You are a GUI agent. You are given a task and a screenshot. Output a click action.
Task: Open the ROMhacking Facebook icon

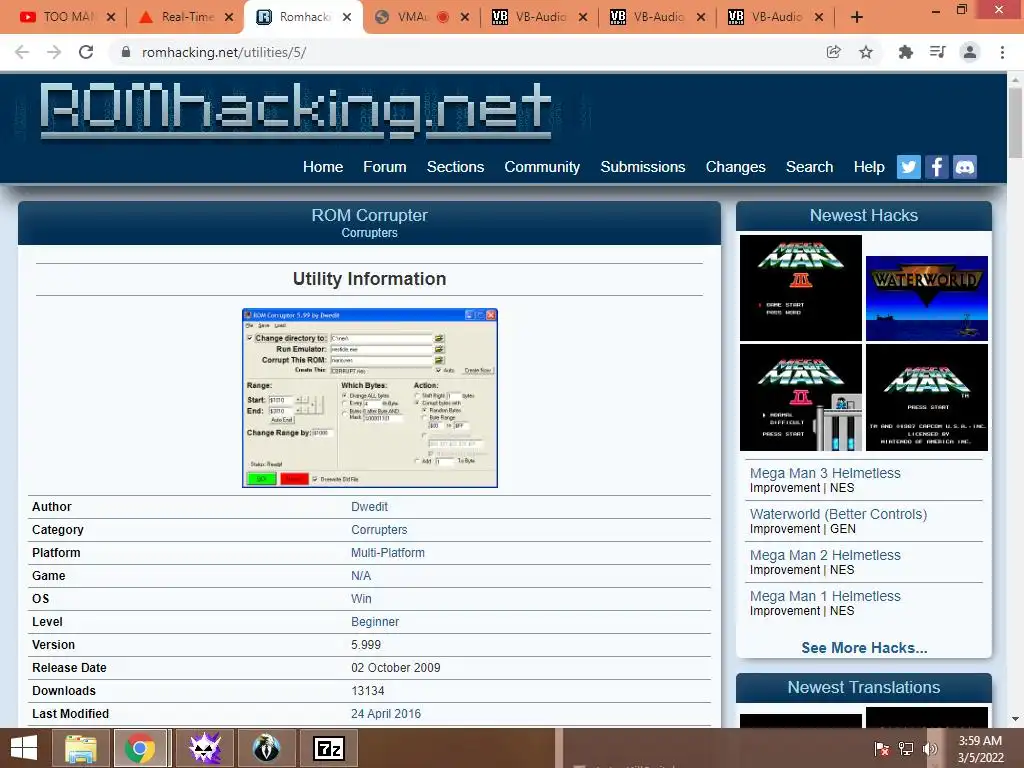[x=936, y=167]
